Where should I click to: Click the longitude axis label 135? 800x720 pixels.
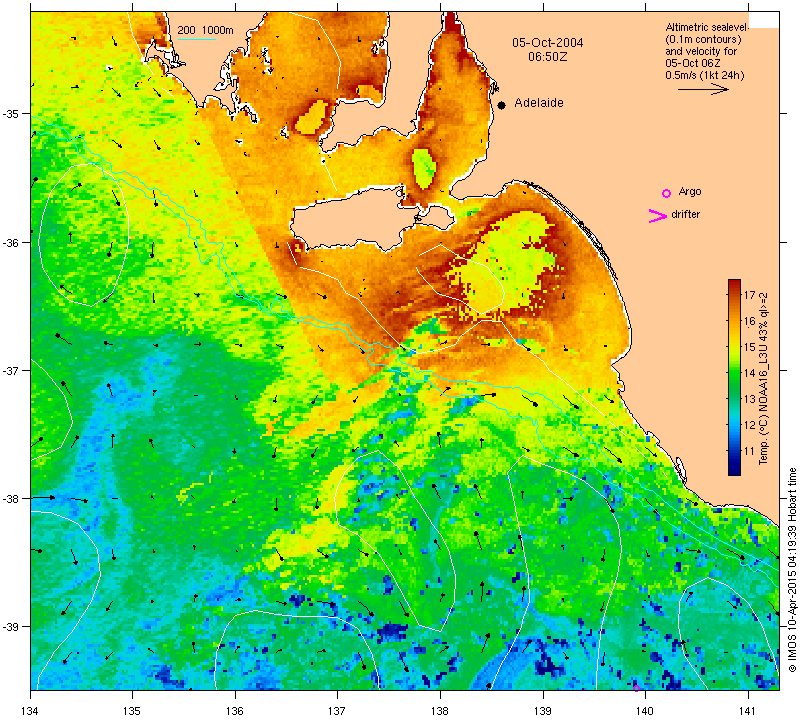tap(133, 711)
